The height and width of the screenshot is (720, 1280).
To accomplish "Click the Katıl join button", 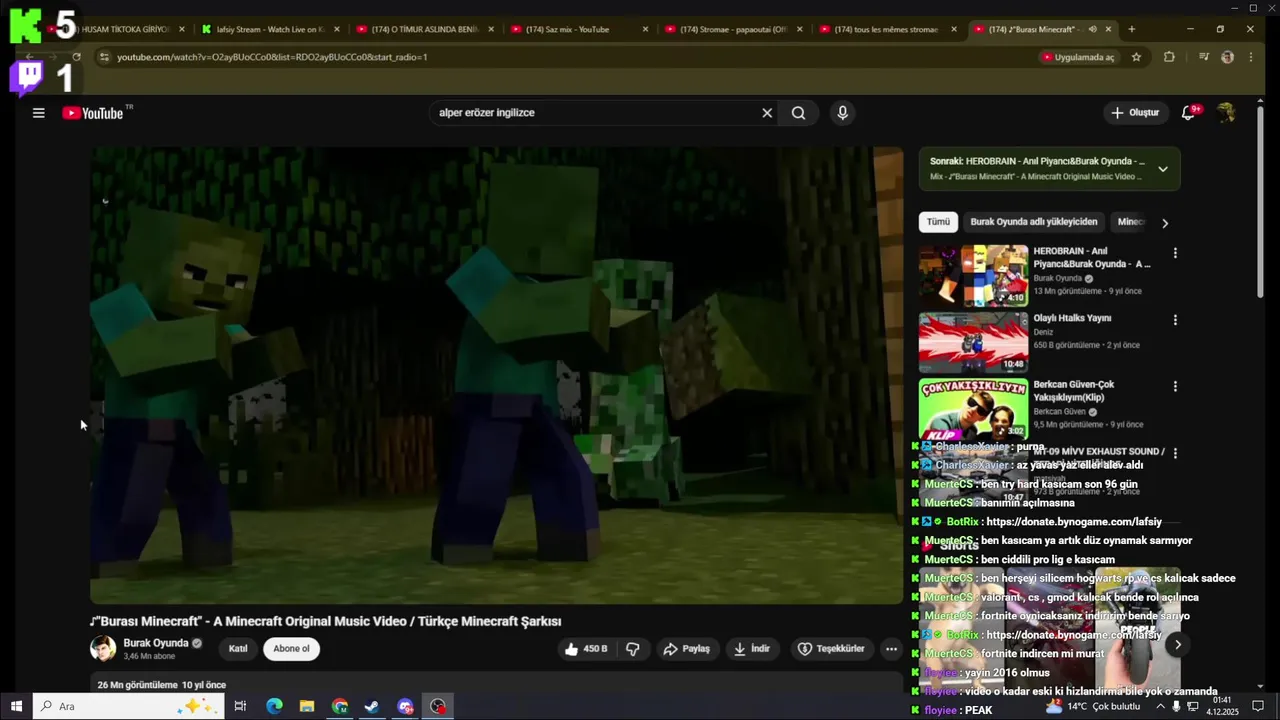I will pos(238,649).
